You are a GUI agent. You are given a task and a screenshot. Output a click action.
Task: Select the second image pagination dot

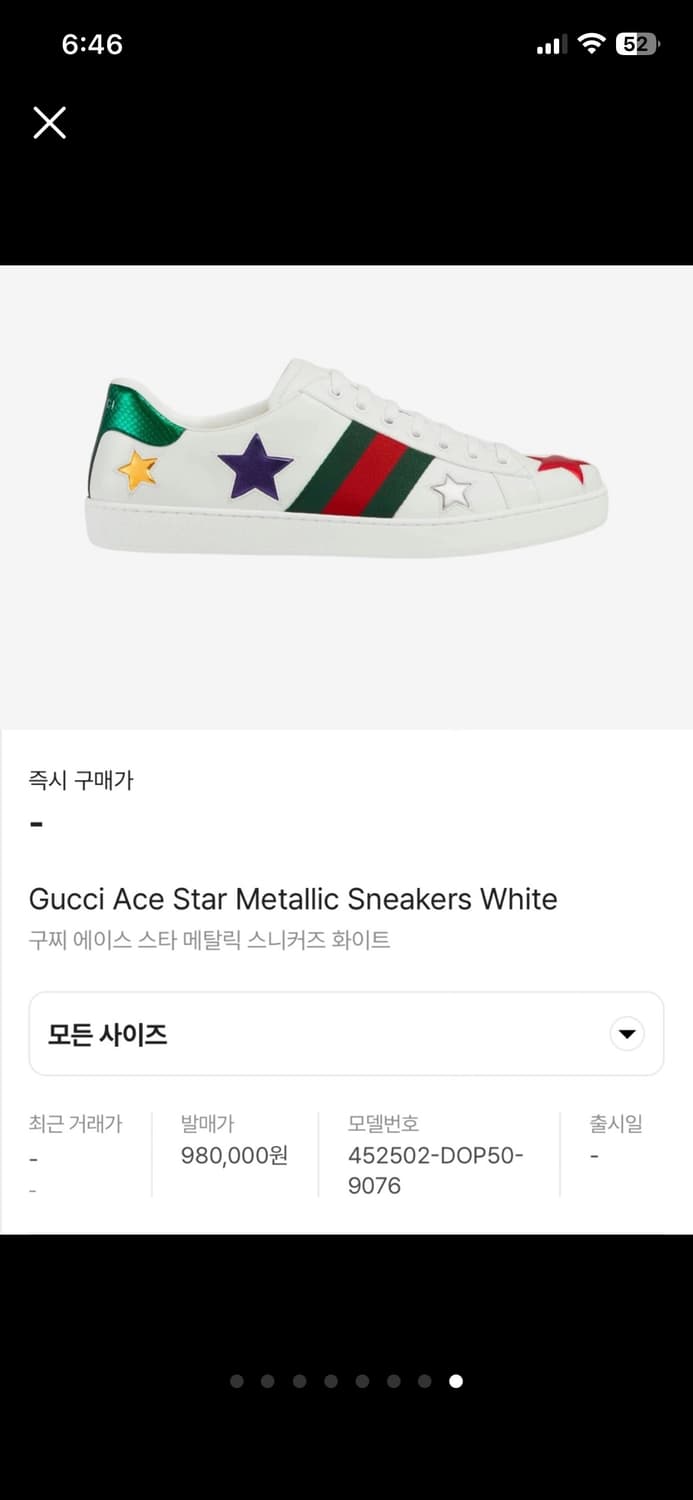point(268,1381)
